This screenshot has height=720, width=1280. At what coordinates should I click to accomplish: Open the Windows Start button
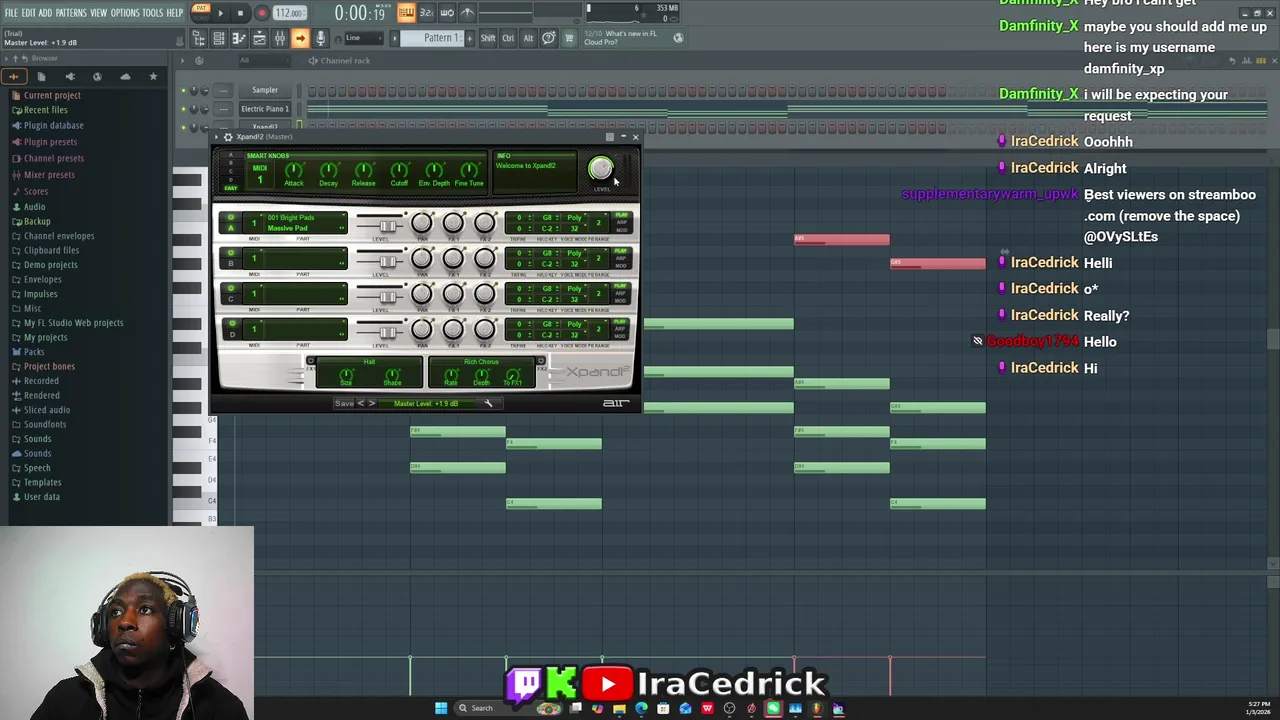point(441,709)
